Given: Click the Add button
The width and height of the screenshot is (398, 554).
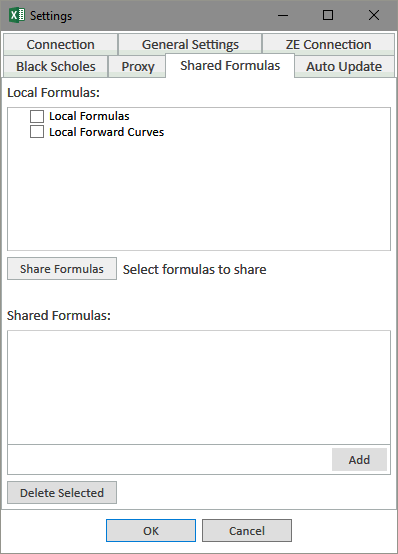Looking at the screenshot, I should coord(359,460).
